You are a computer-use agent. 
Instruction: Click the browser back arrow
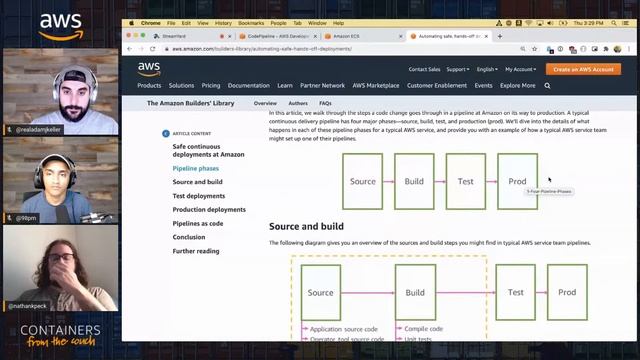(x=130, y=49)
